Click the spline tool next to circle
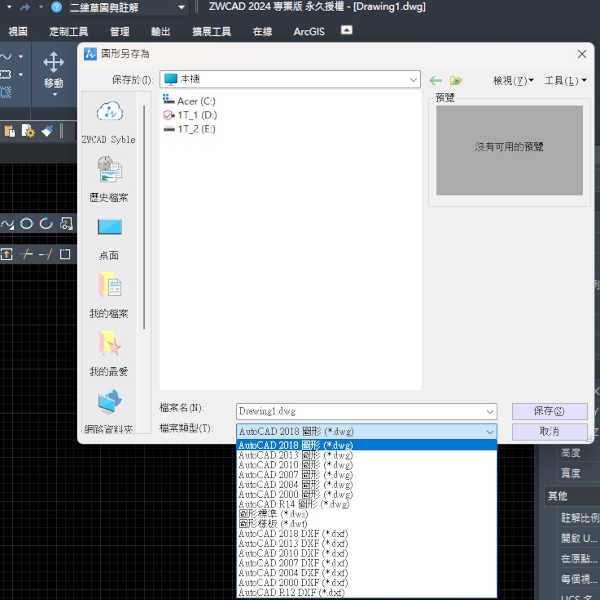The image size is (600, 600). [7, 223]
